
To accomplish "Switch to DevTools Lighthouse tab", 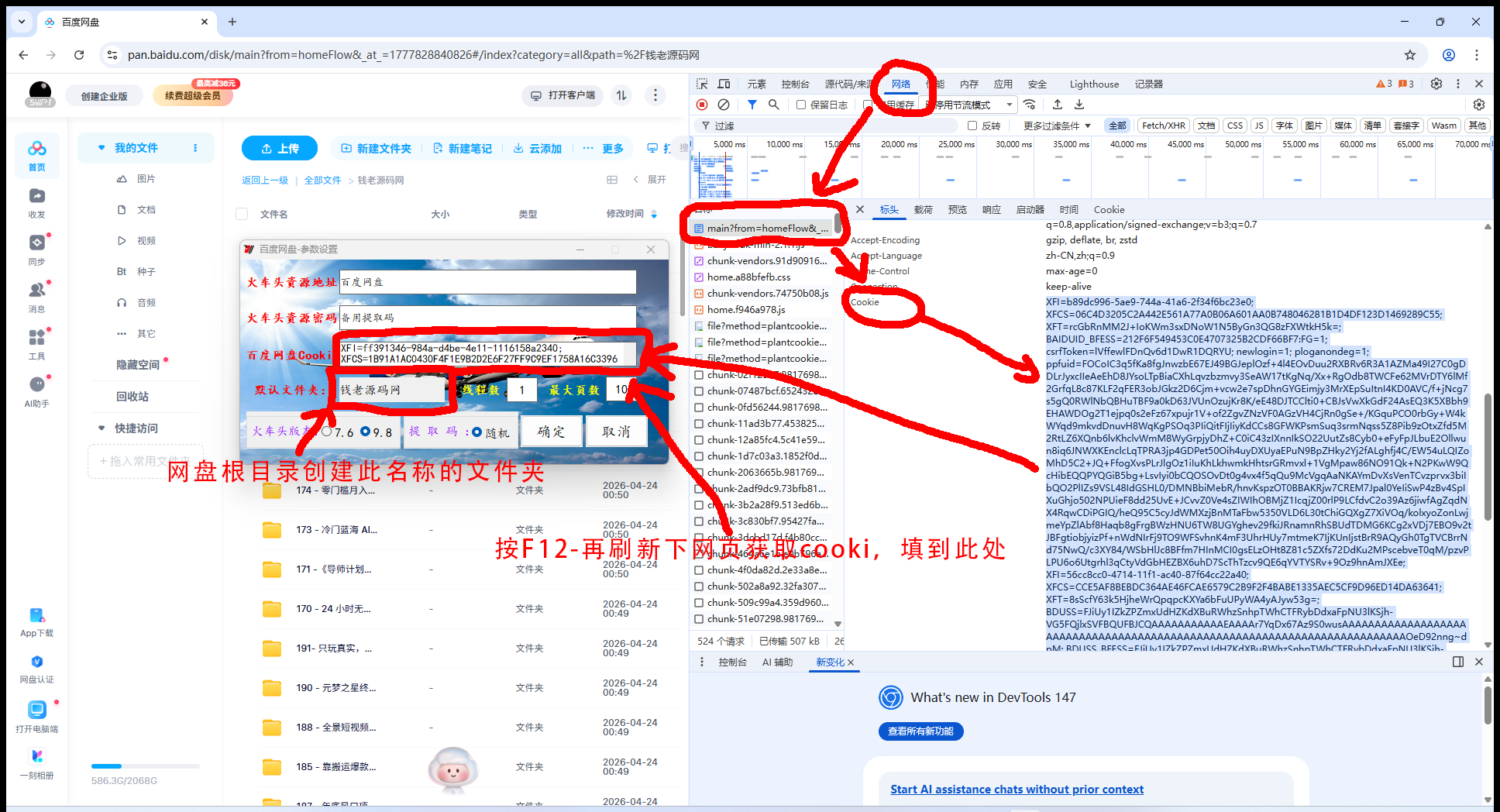I will point(1094,84).
